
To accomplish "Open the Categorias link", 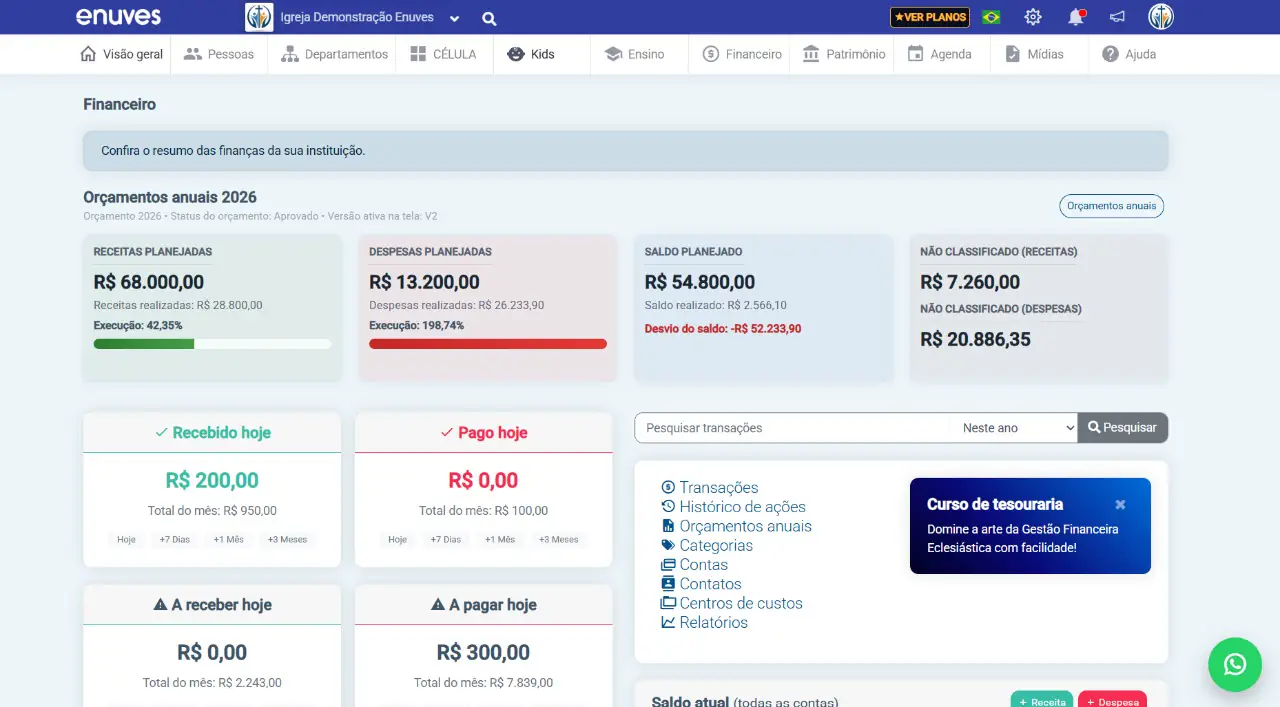I will click(x=707, y=545).
